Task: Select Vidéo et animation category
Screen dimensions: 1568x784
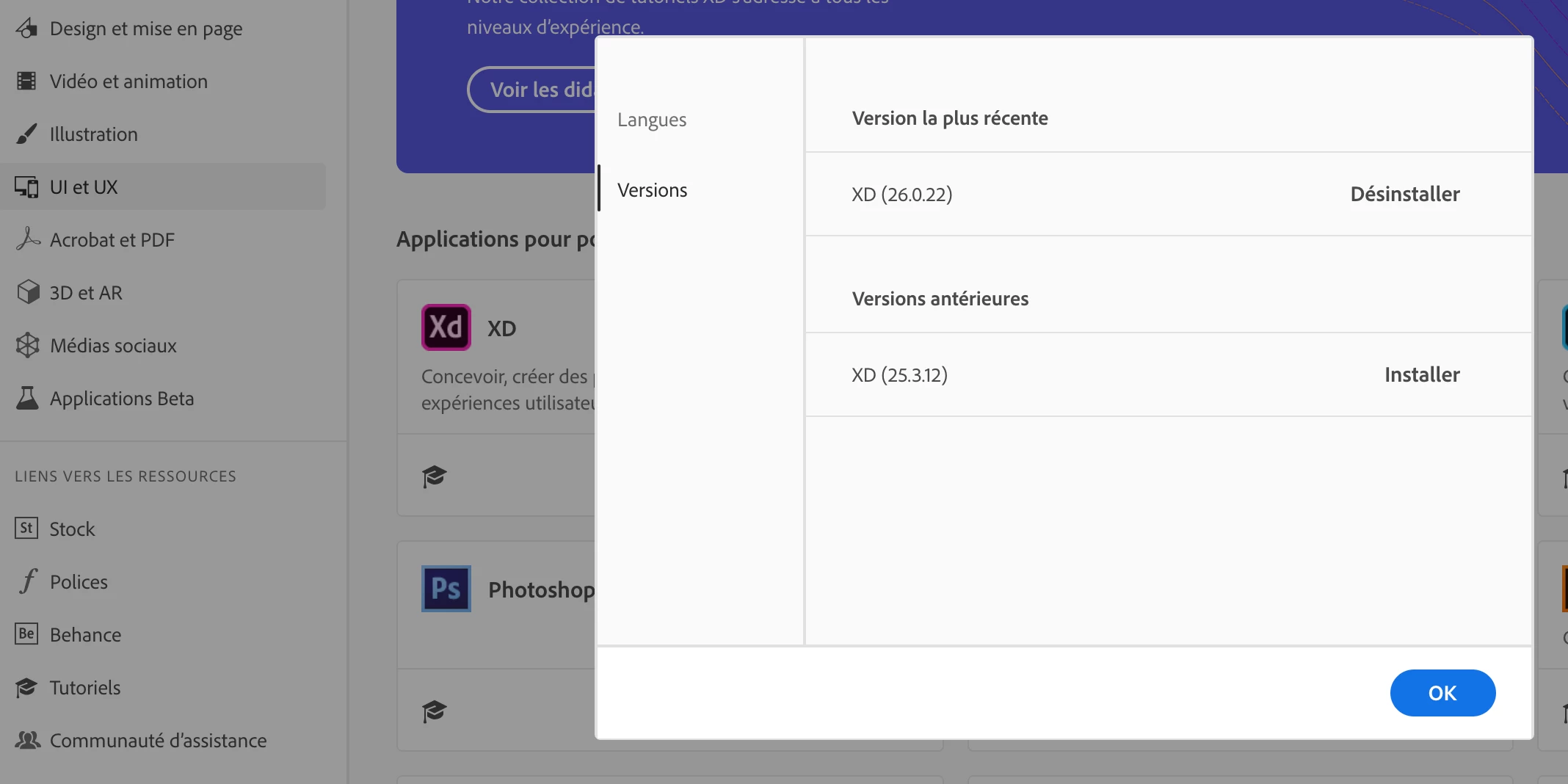Action: pyautogui.click(x=163, y=81)
